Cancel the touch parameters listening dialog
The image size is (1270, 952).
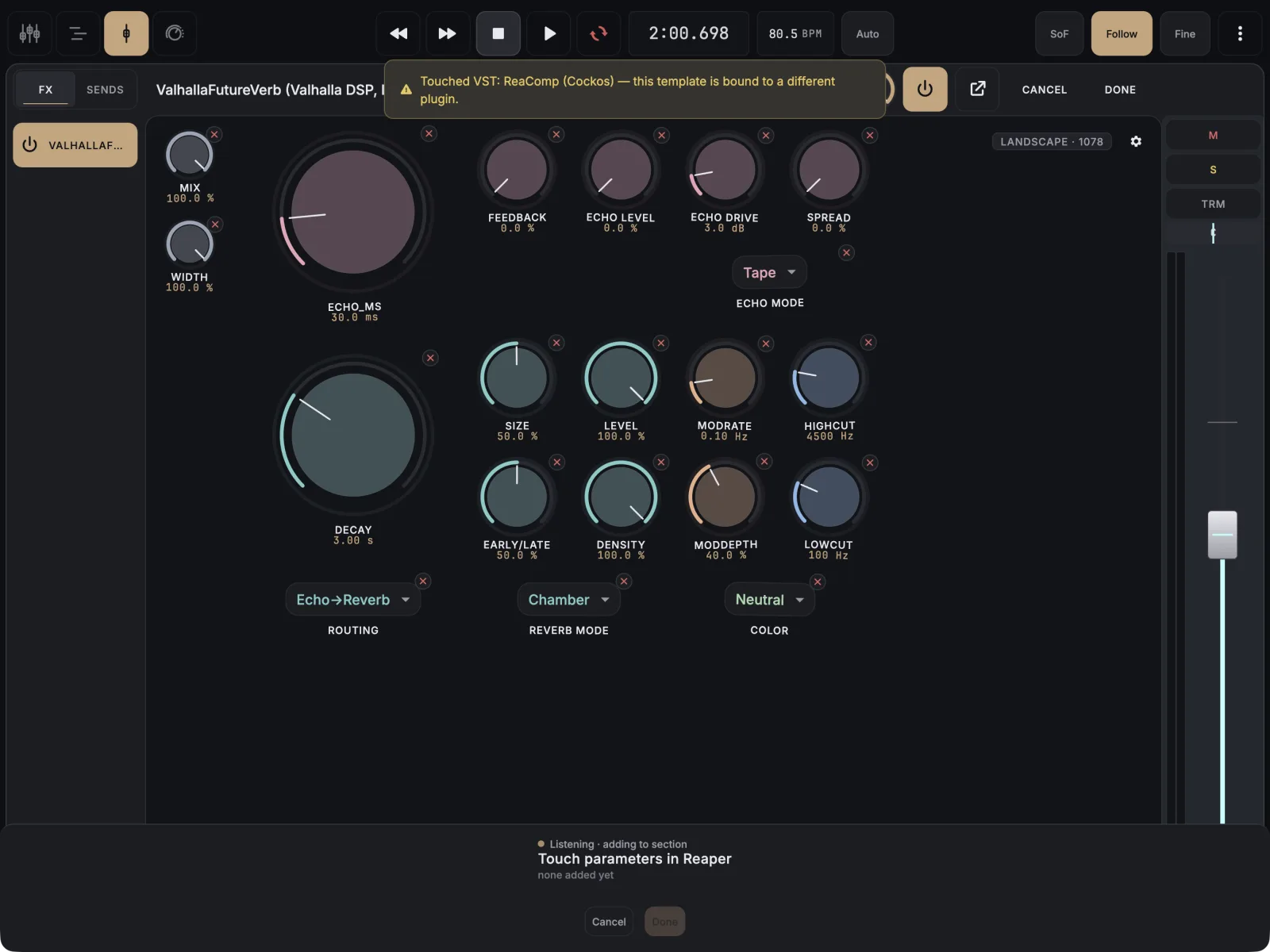[x=609, y=921]
